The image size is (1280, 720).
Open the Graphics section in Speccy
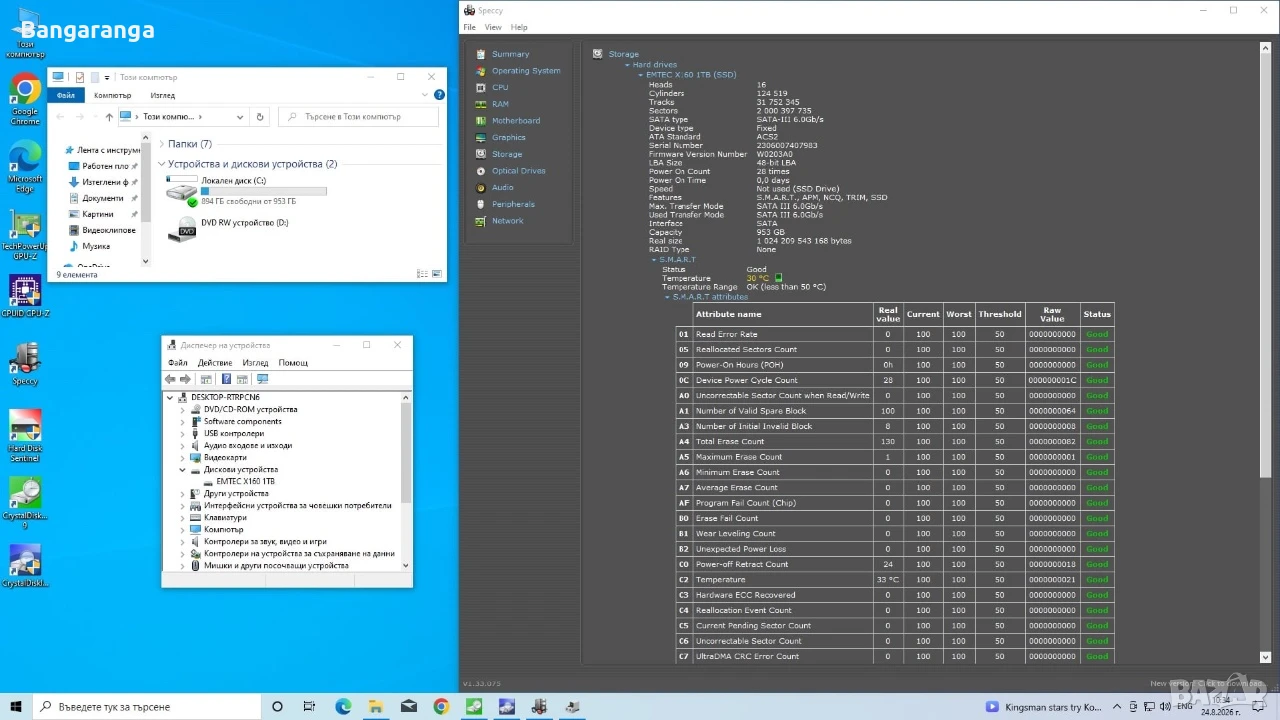[509, 137]
